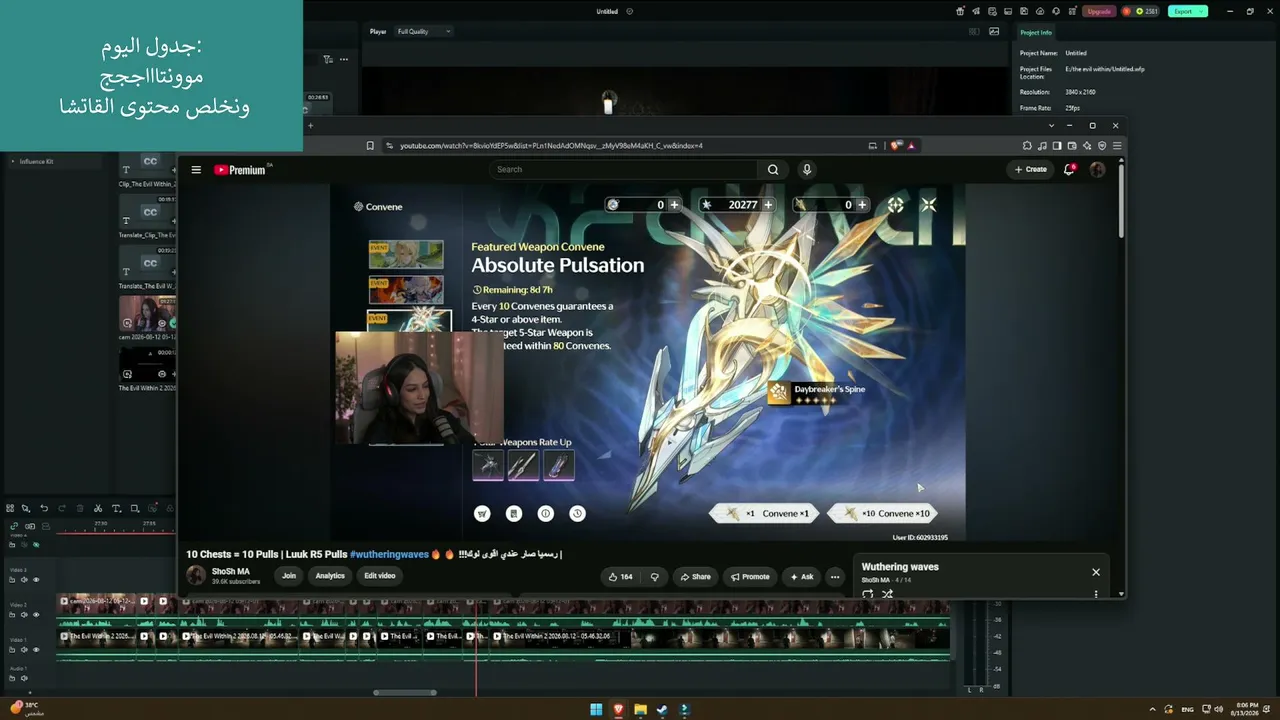The width and height of the screenshot is (1280, 720).
Task: Open the player snapshot image icon
Action: (994, 32)
